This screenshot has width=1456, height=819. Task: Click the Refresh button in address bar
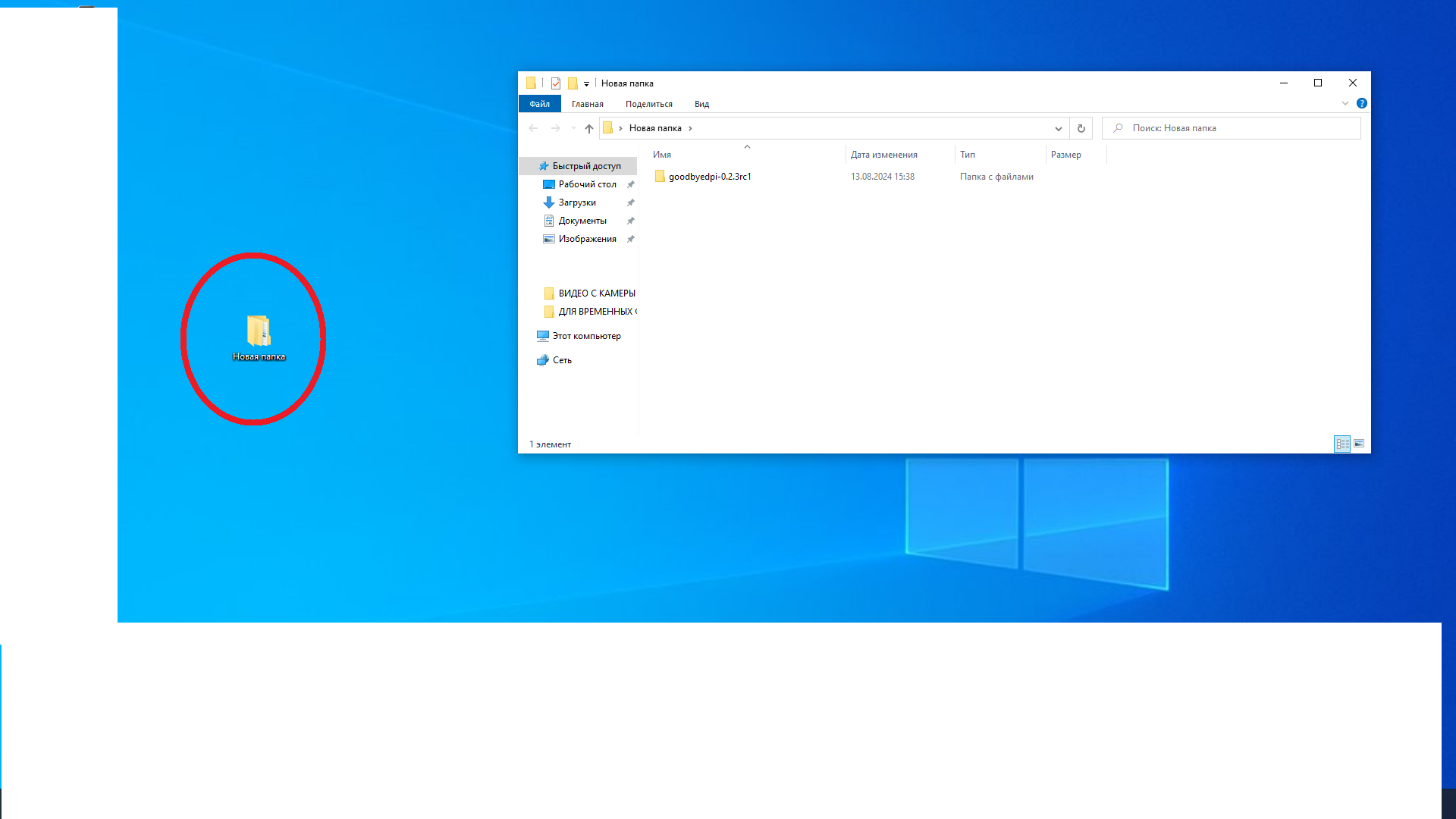click(1081, 128)
